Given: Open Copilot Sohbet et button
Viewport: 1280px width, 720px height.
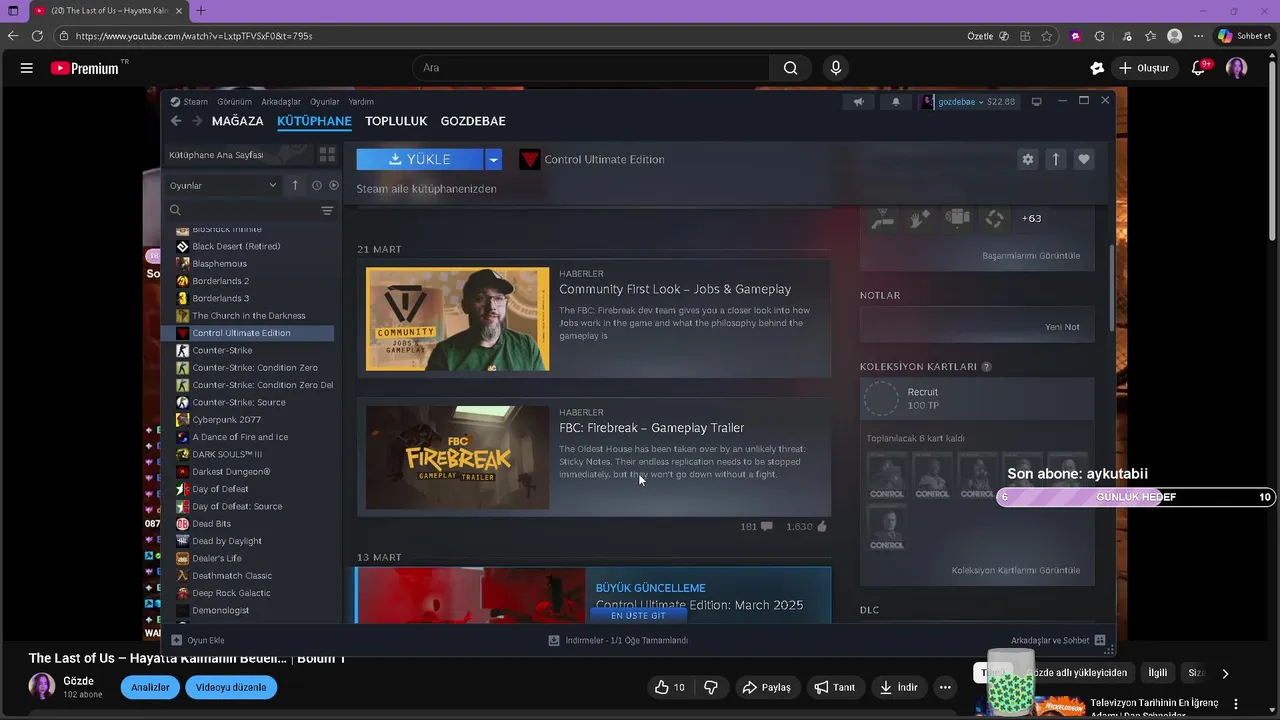Looking at the screenshot, I should tap(1244, 36).
